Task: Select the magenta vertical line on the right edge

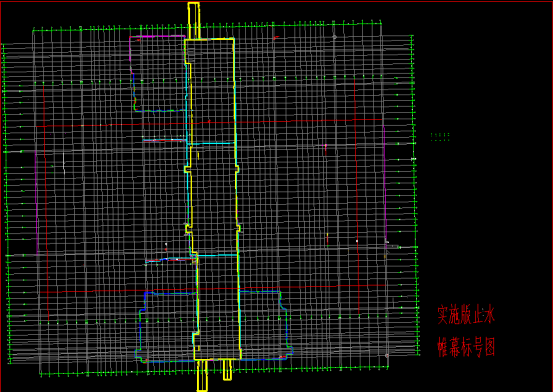Action: pyautogui.click(x=384, y=183)
